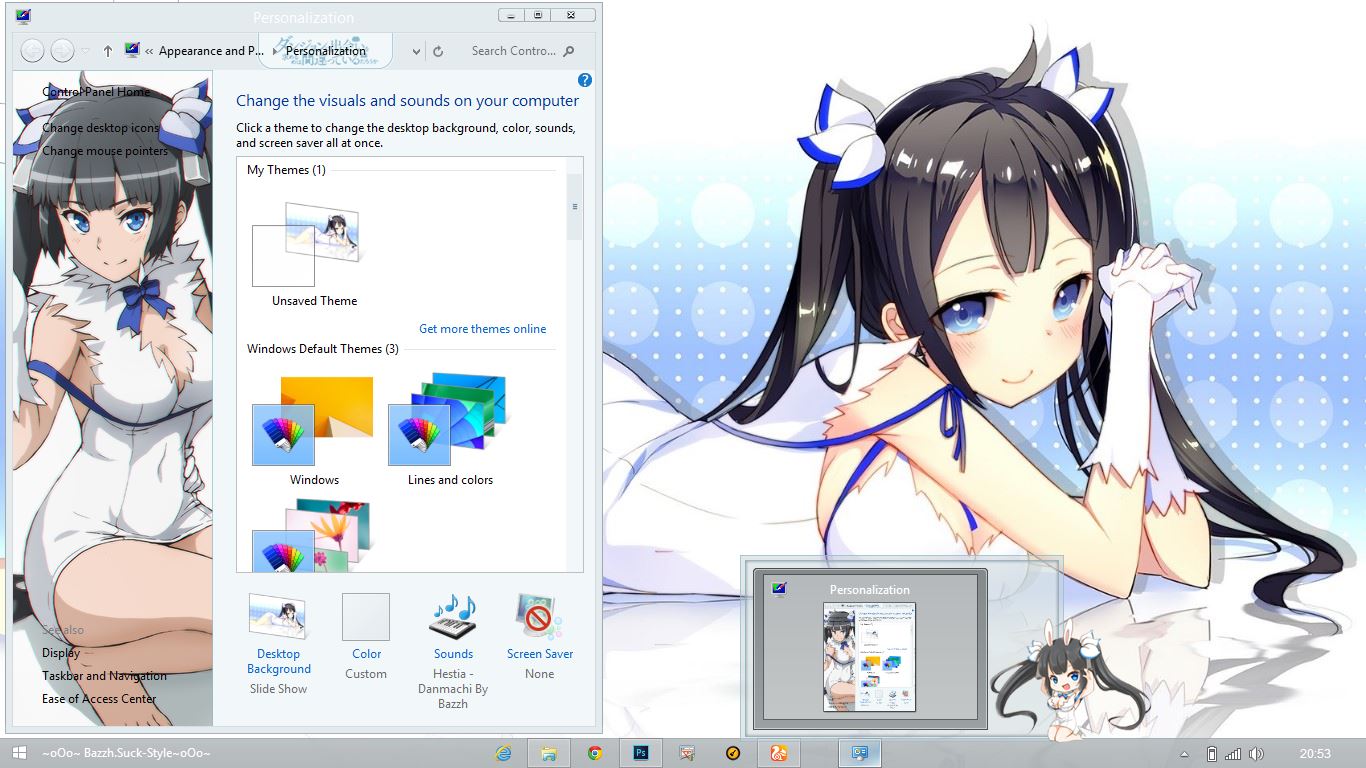Open Change desktop icons link
The width and height of the screenshot is (1366, 768).
click(x=100, y=128)
